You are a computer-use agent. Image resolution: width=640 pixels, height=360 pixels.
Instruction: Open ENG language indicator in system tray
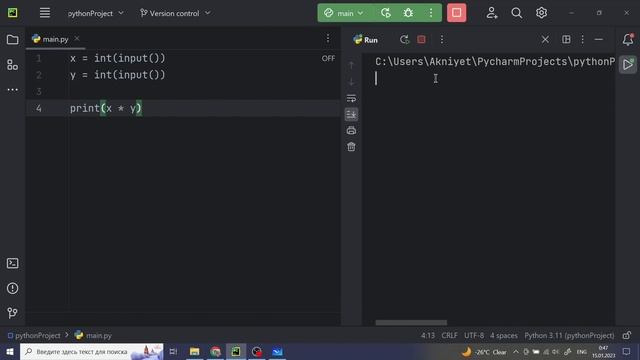point(581,351)
